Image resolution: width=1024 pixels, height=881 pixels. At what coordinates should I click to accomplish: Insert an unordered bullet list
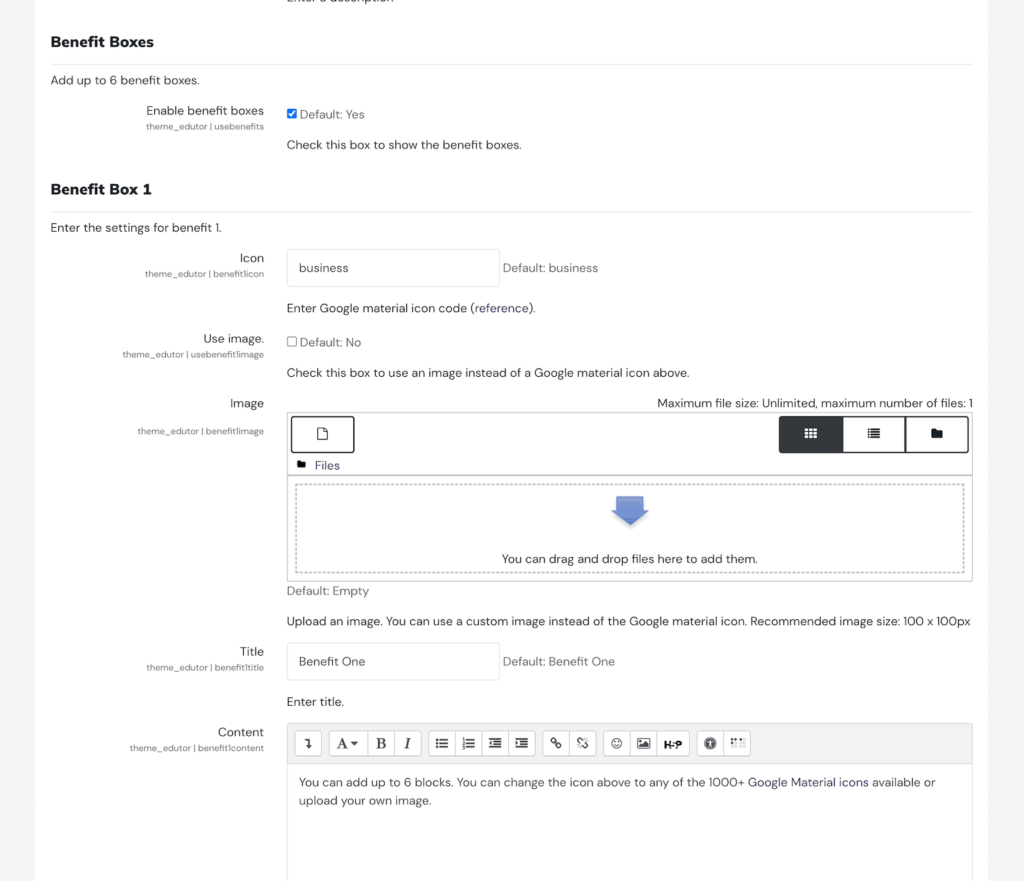(442, 743)
